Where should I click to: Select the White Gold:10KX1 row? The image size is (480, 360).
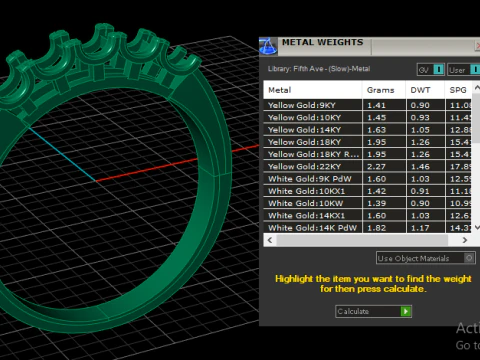(x=367, y=191)
